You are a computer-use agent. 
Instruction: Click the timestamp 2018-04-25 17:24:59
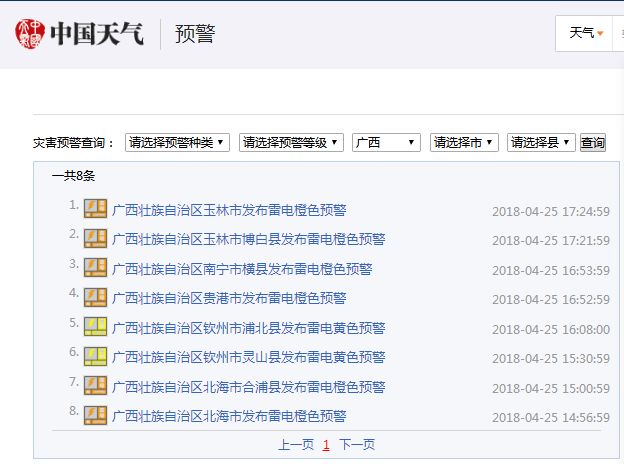click(551, 211)
